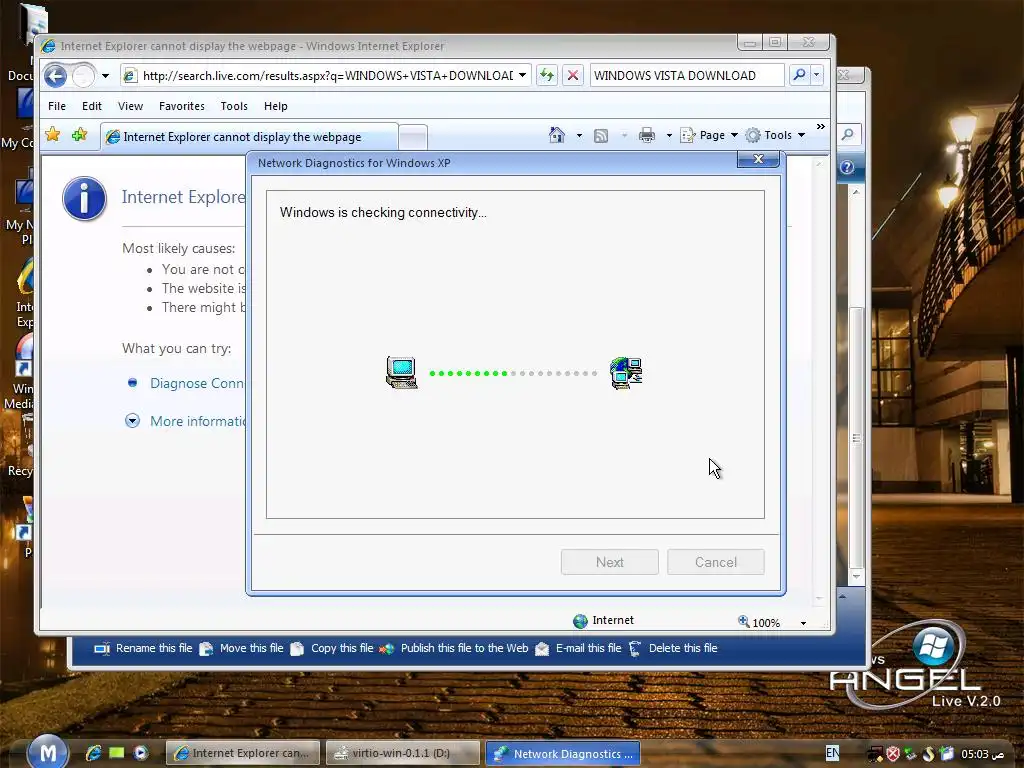Click the disabled Next button
The height and width of the screenshot is (768, 1024).
point(609,562)
